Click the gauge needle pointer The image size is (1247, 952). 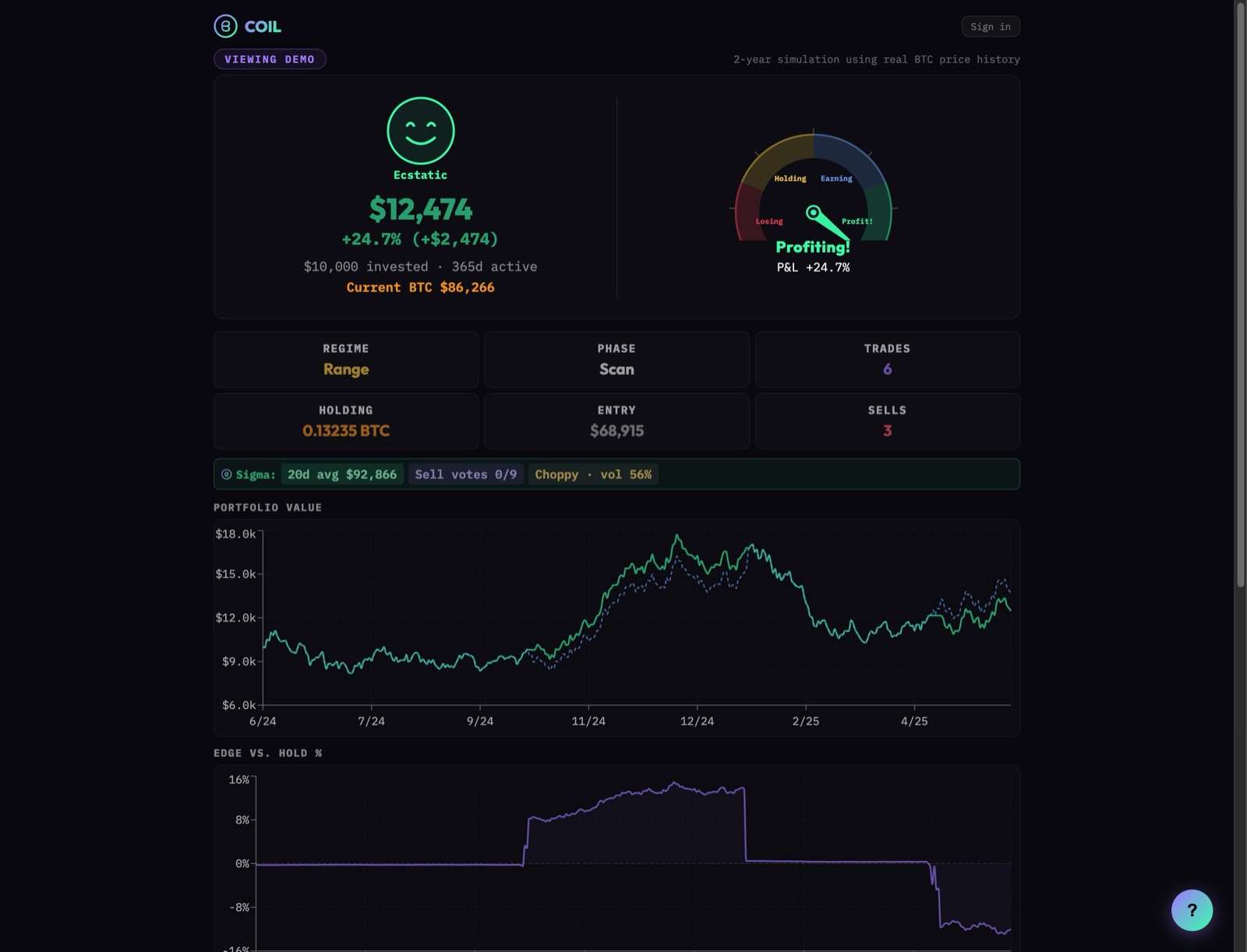(x=826, y=222)
